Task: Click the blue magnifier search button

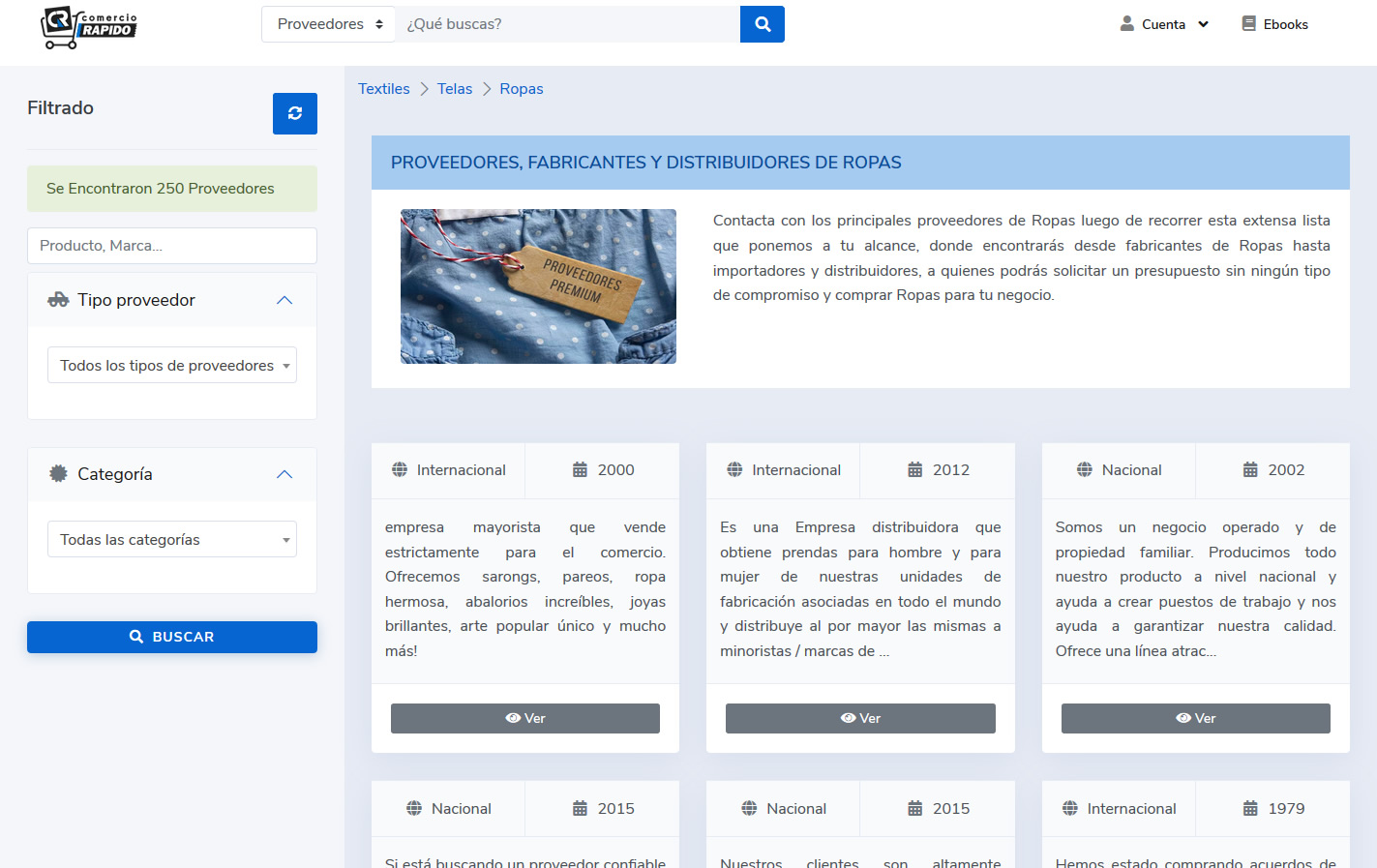Action: (763, 24)
